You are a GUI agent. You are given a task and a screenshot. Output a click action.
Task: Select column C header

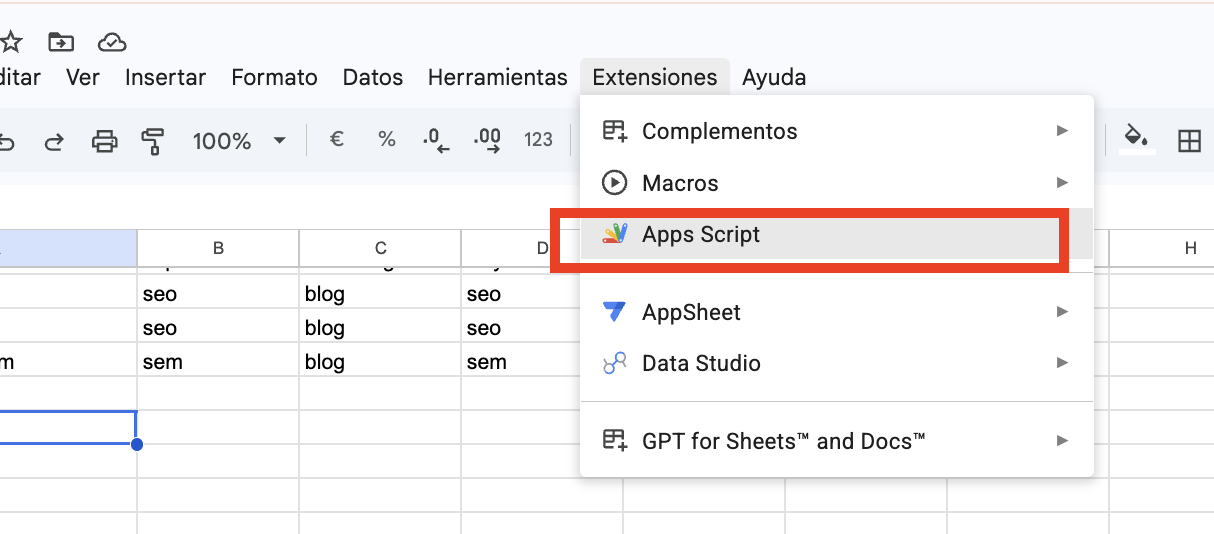[x=380, y=248]
